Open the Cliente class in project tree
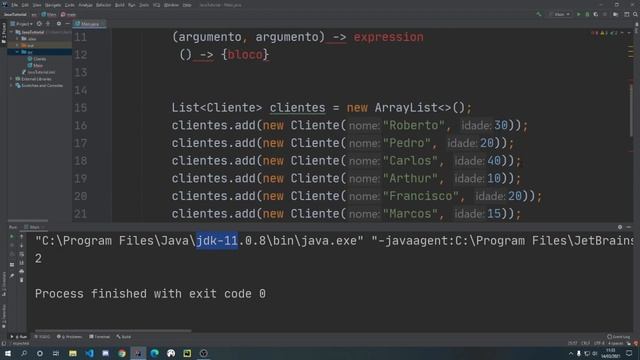 tap(37, 59)
